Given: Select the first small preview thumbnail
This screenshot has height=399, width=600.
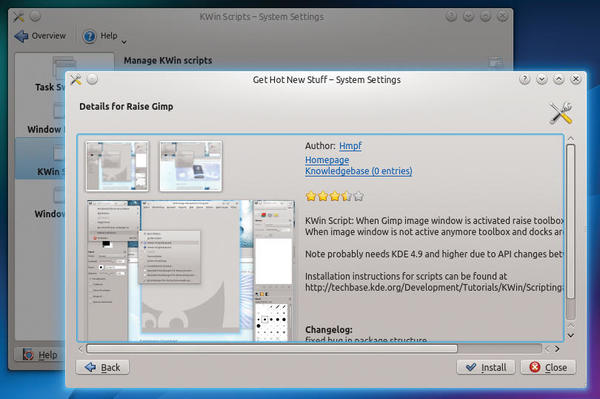Looking at the screenshot, I should click(x=117, y=166).
